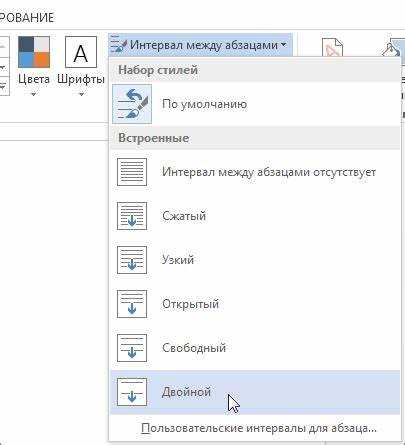Open the Colors theme palette icon
The image size is (405, 445).
click(x=34, y=52)
